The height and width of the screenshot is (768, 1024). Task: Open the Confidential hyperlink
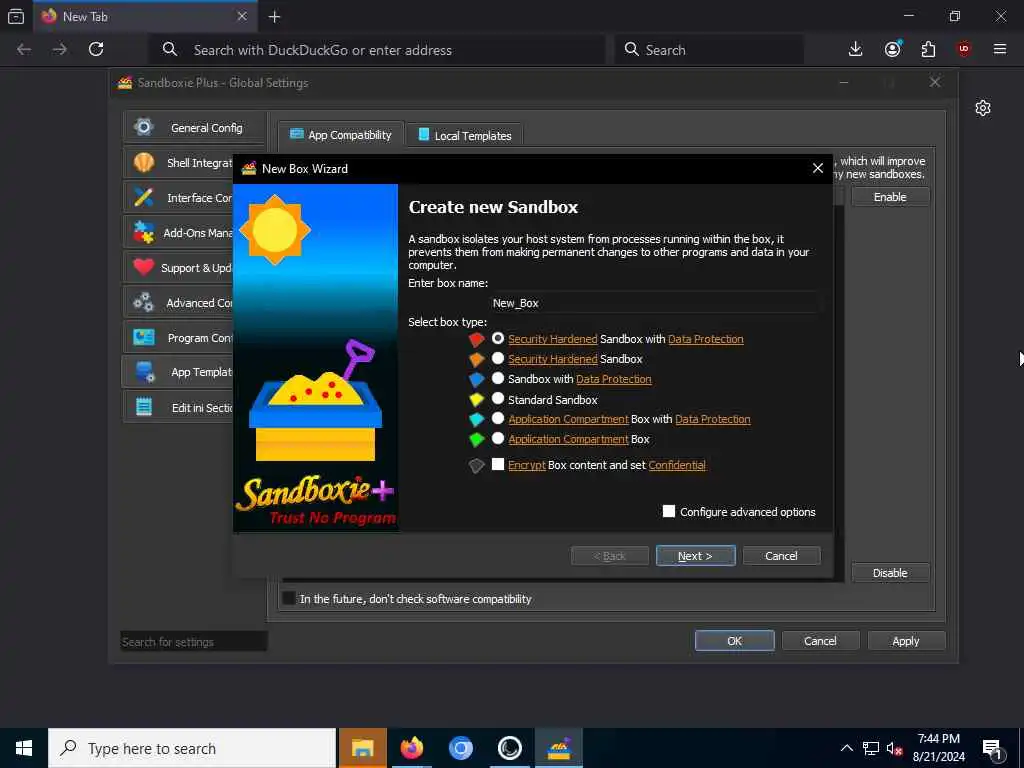pos(677,465)
